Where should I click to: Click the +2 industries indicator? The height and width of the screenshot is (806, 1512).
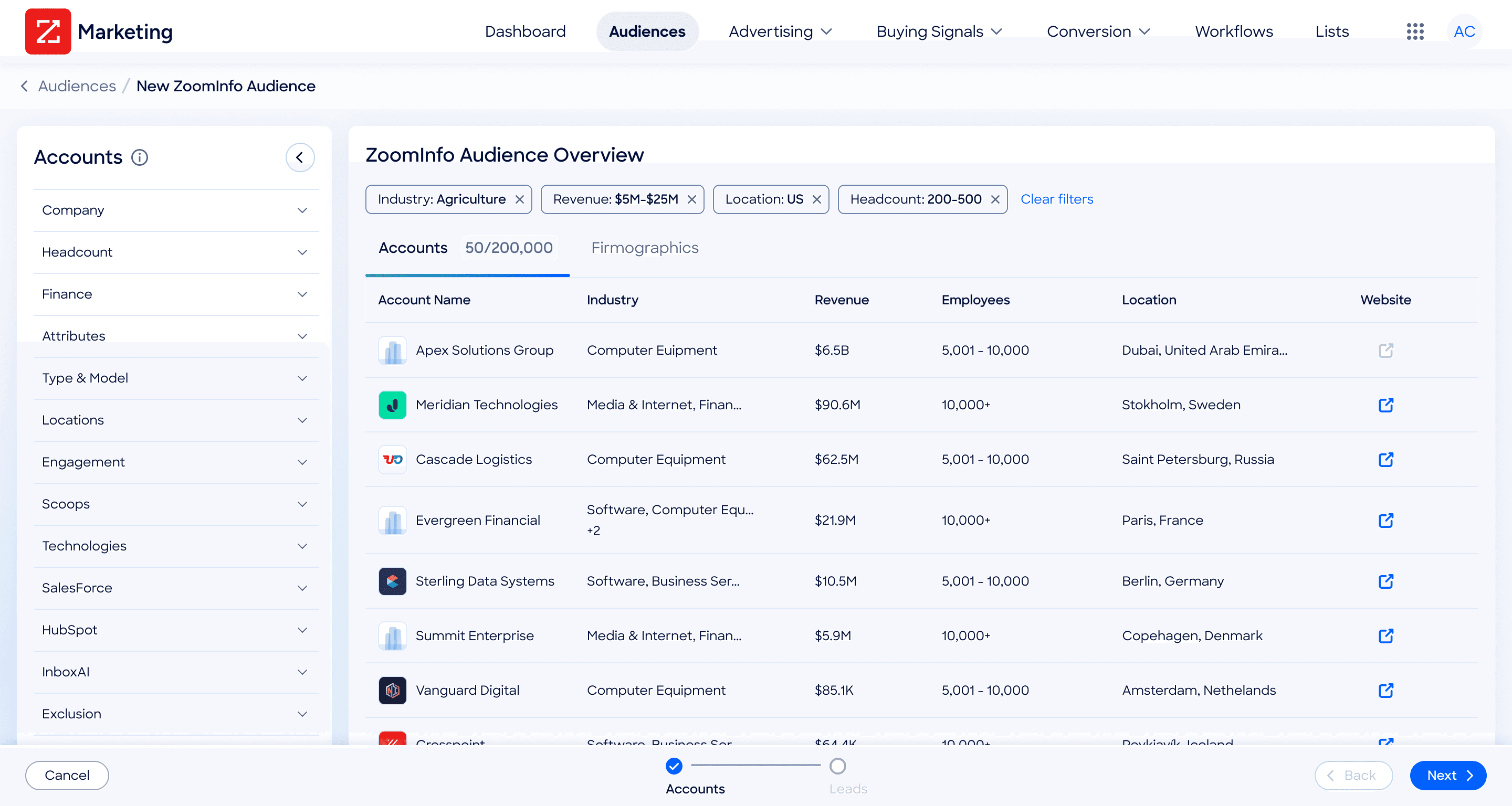(593, 531)
